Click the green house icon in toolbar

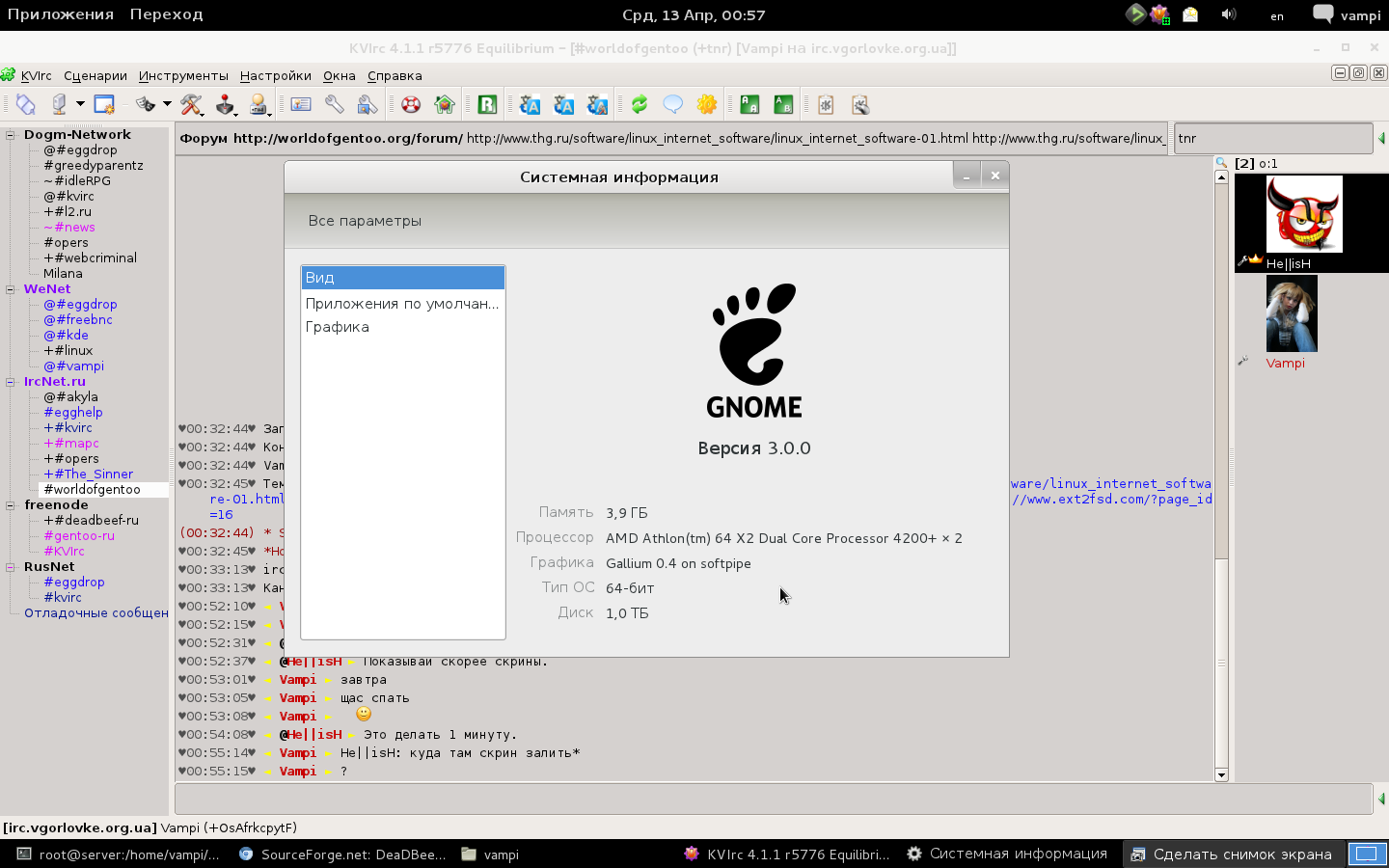(445, 104)
